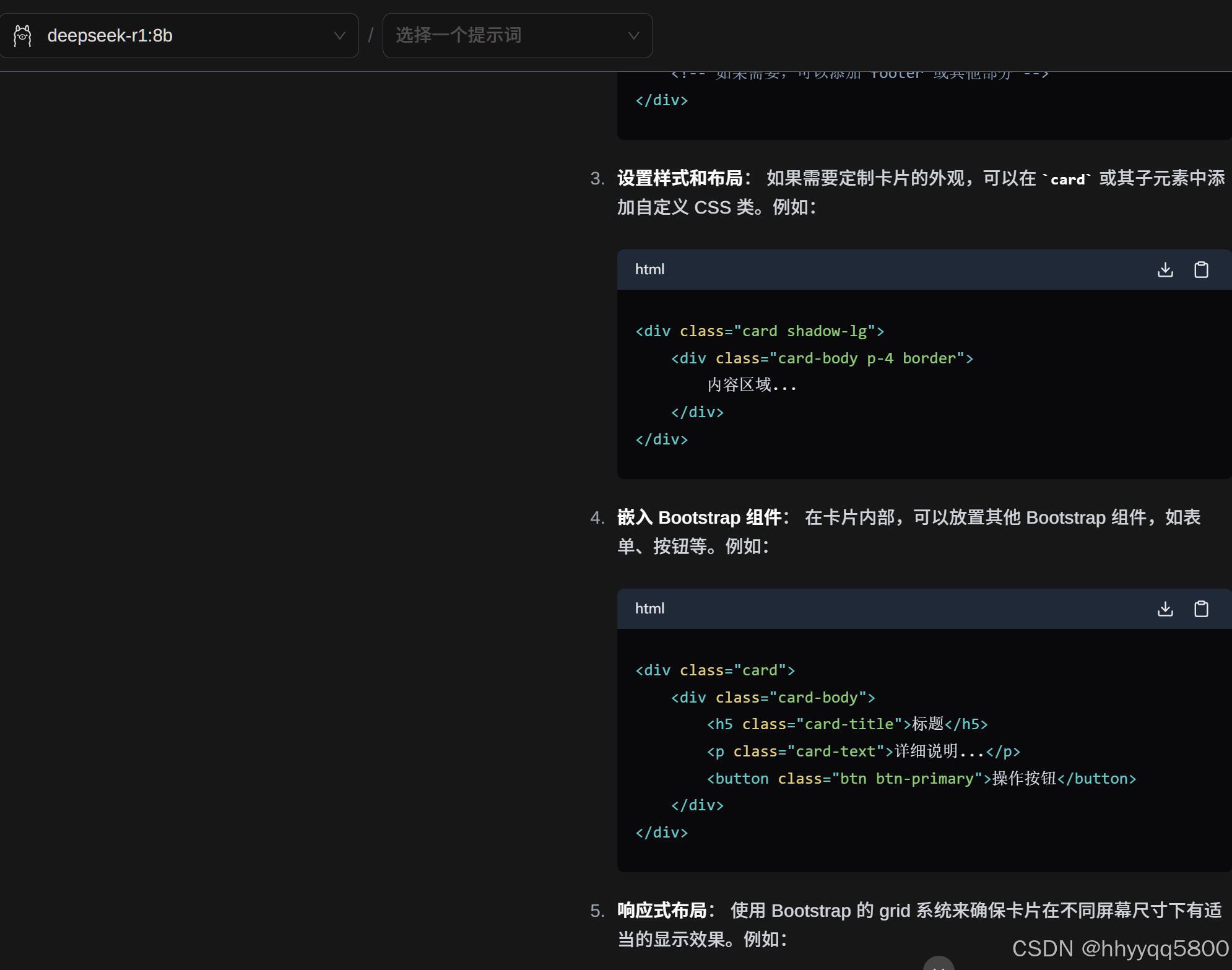Click the 嵌入 Bootstrap 组件 heading text

click(x=699, y=517)
